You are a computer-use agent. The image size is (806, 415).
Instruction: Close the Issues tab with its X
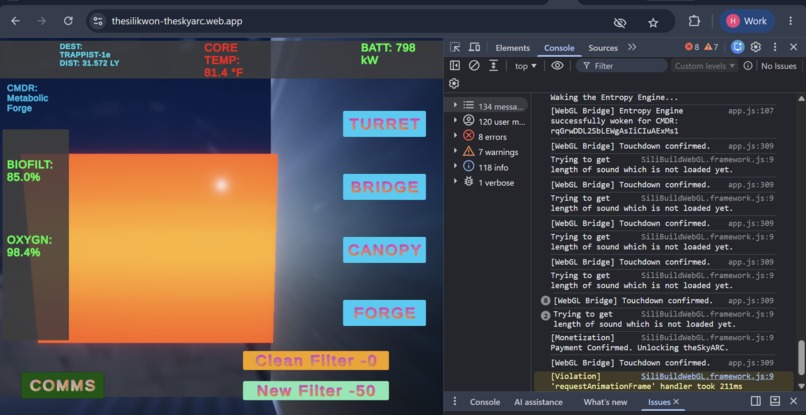click(676, 402)
